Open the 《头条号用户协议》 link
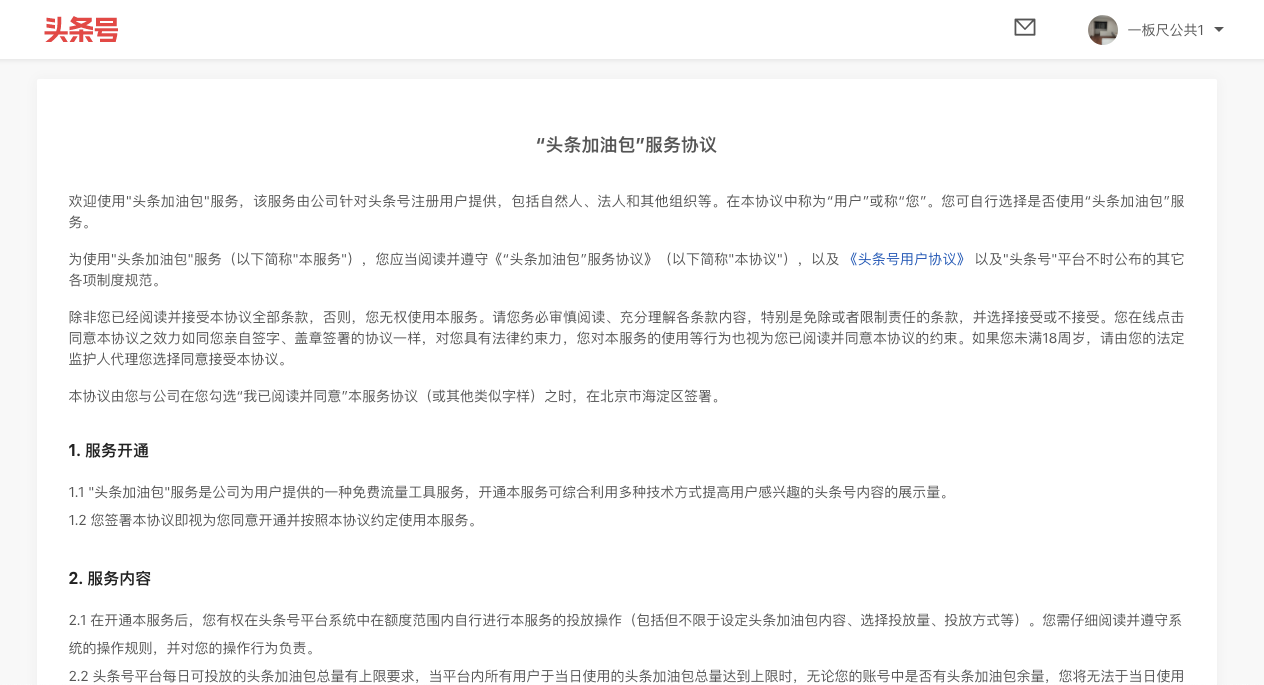 click(907, 259)
